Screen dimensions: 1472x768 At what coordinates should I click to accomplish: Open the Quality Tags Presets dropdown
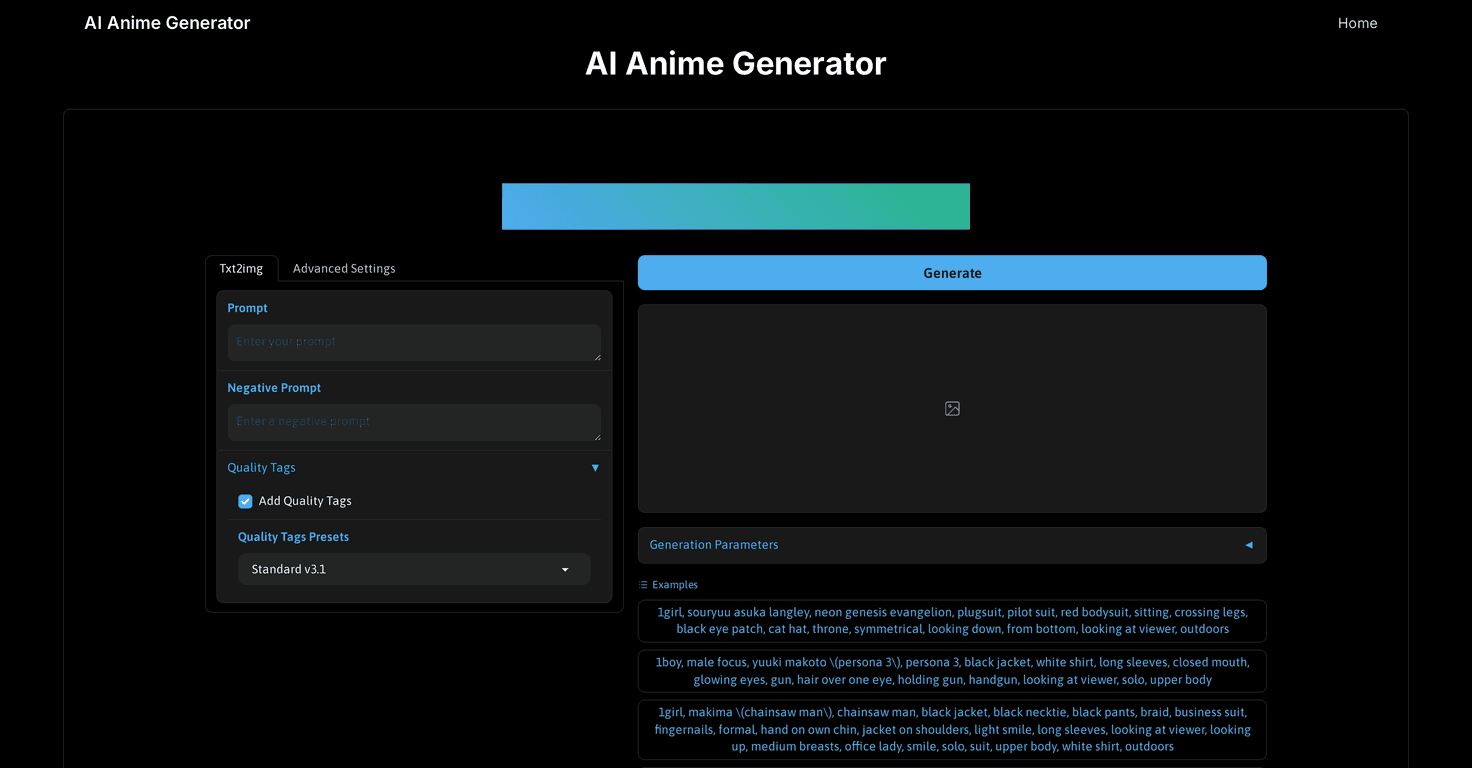click(413, 568)
